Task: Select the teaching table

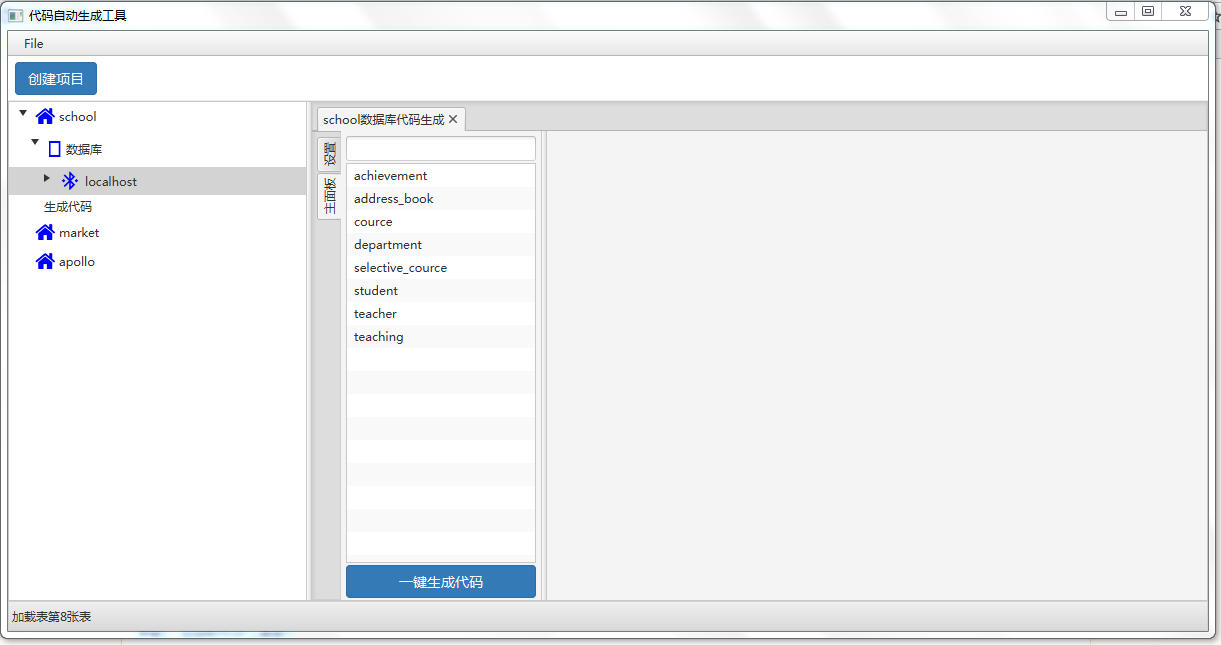Action: [x=441, y=336]
